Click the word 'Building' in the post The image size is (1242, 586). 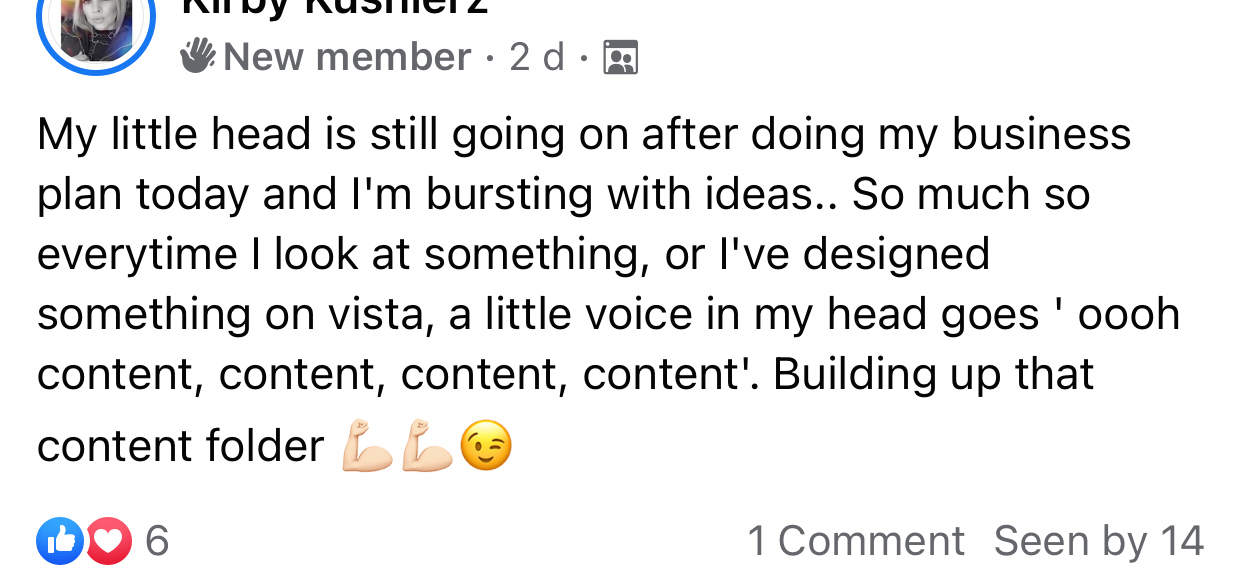tap(856, 374)
